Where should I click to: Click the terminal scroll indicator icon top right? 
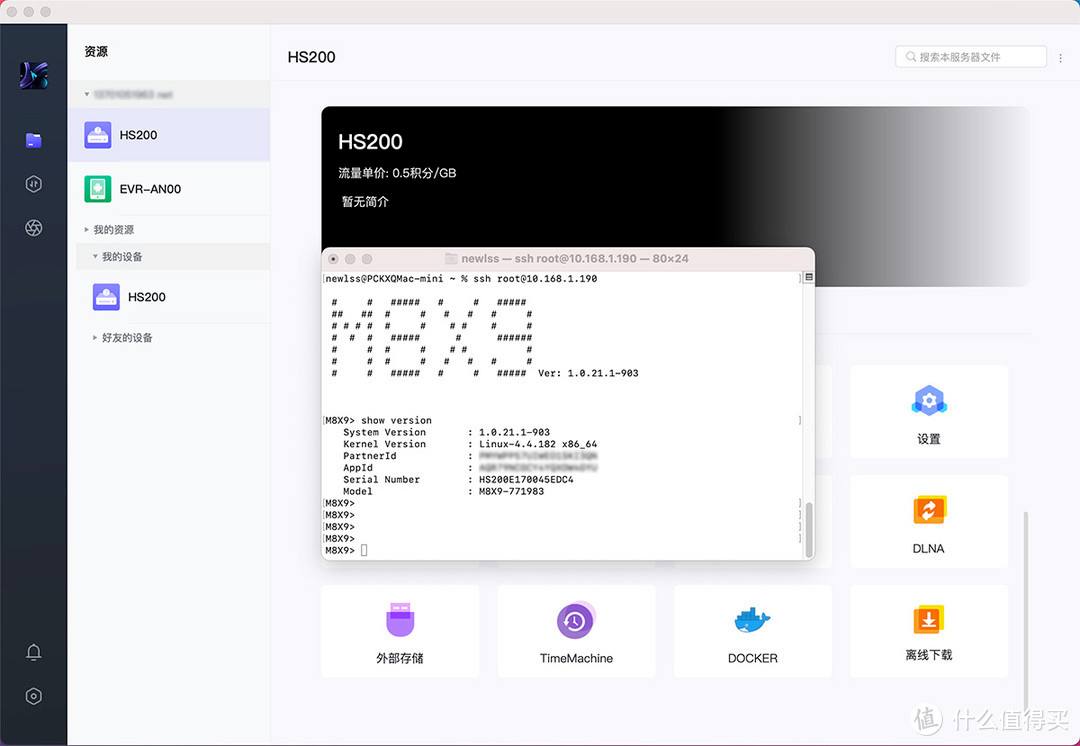click(809, 277)
